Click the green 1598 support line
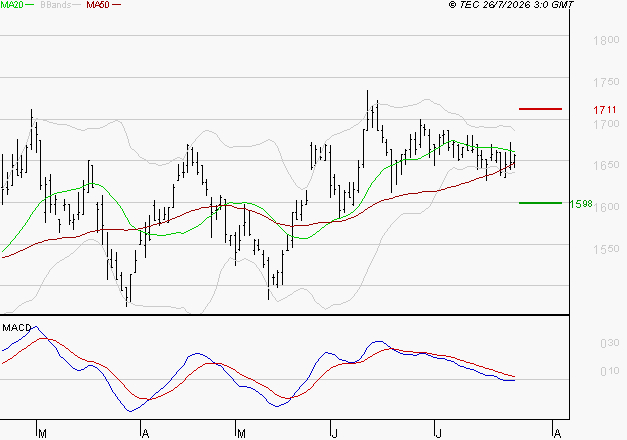The image size is (627, 440). [540, 203]
